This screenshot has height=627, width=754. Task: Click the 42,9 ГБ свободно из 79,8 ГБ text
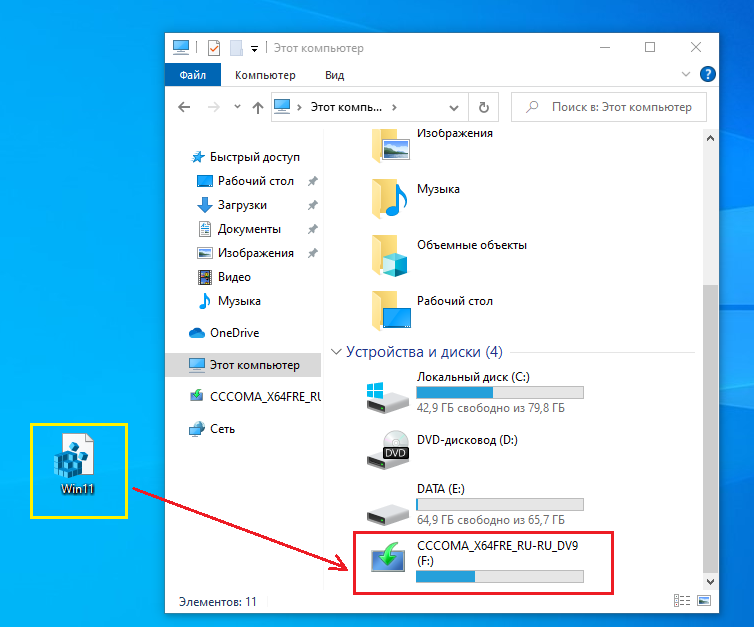point(490,408)
